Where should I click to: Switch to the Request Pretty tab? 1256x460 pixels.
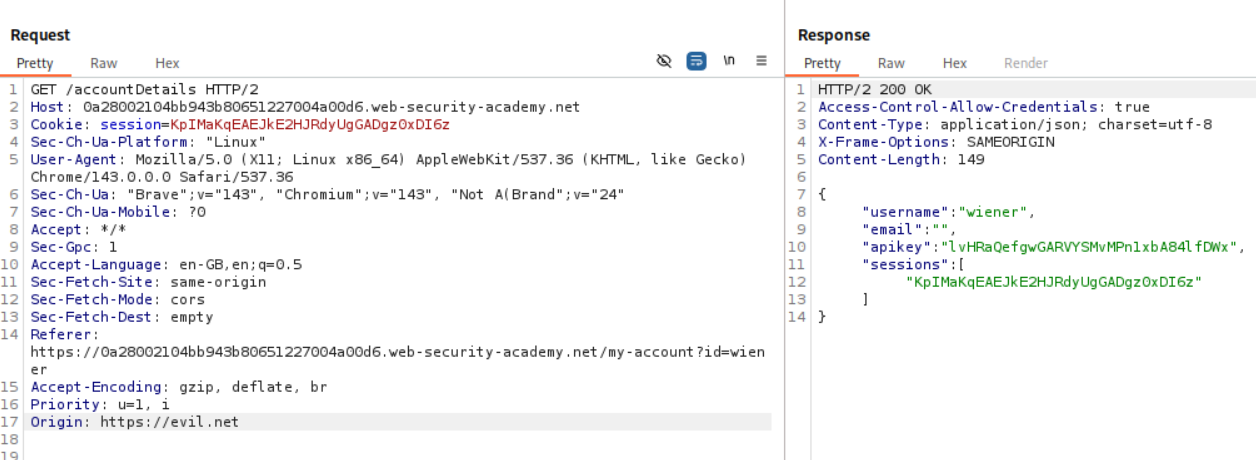click(35, 63)
